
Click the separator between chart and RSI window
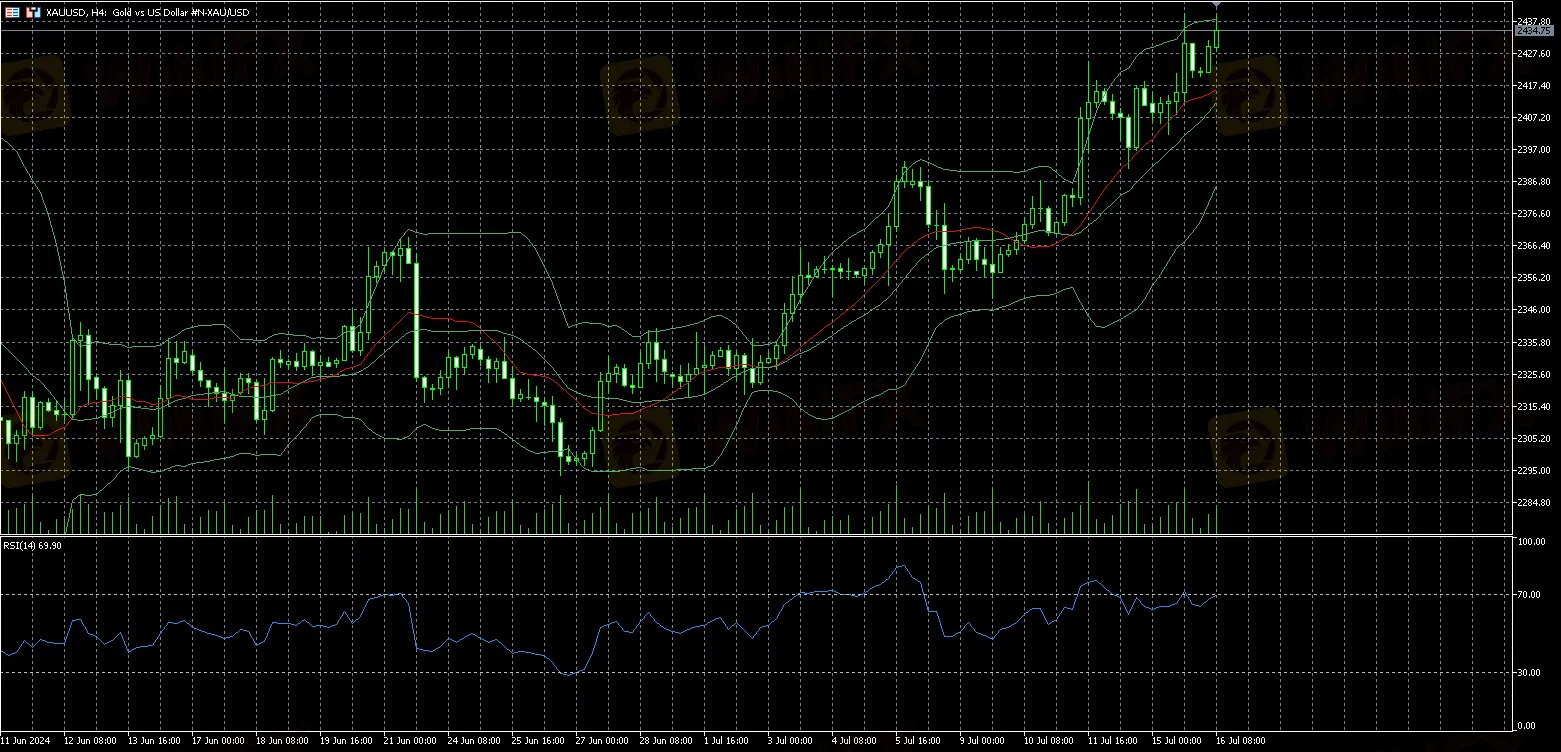coord(755,535)
